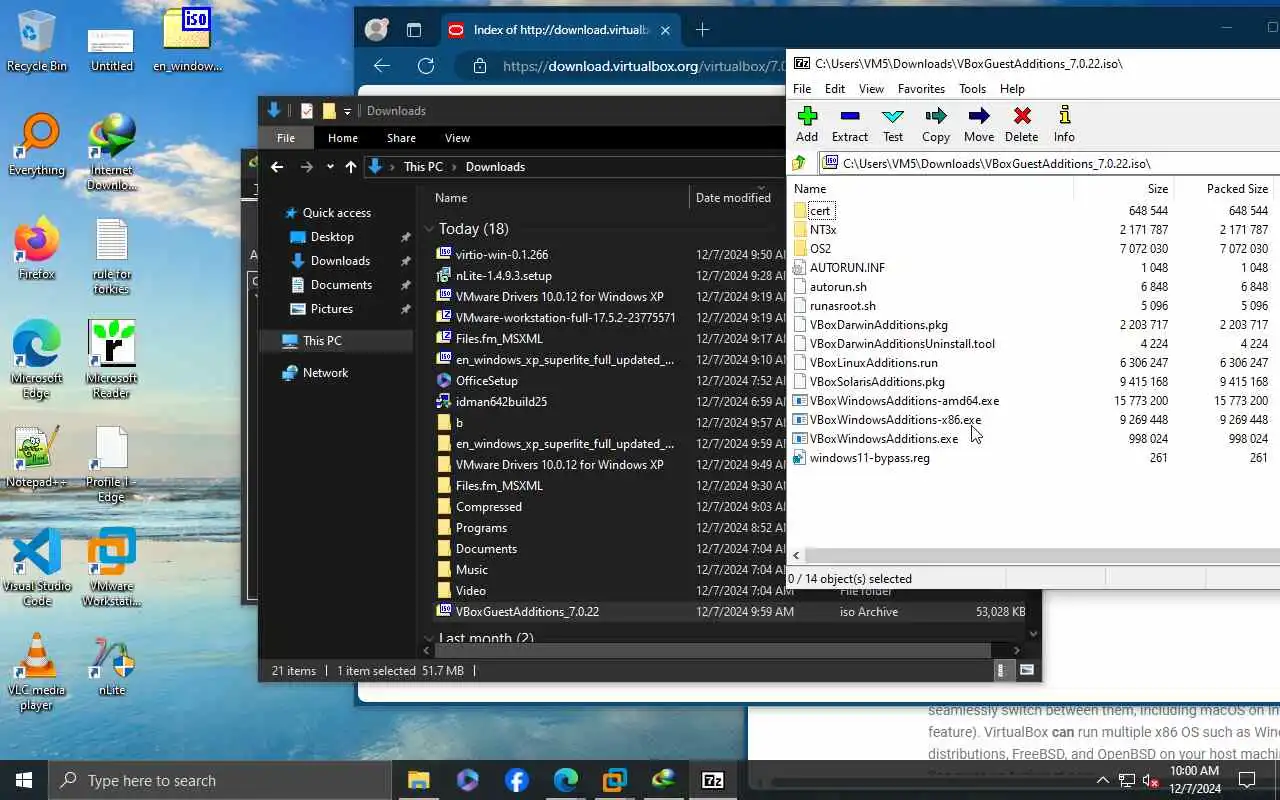Select VBoxWindowsAdditions-amd64.exe in 7-Zip
This screenshot has height=800, width=1280.
coord(904,401)
